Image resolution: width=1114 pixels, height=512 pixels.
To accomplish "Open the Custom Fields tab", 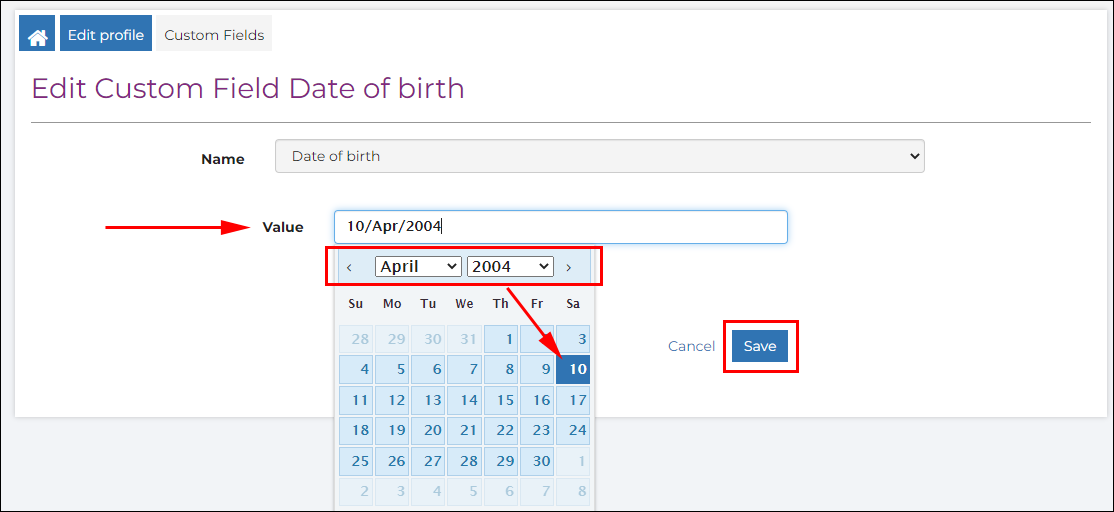I will [214, 33].
